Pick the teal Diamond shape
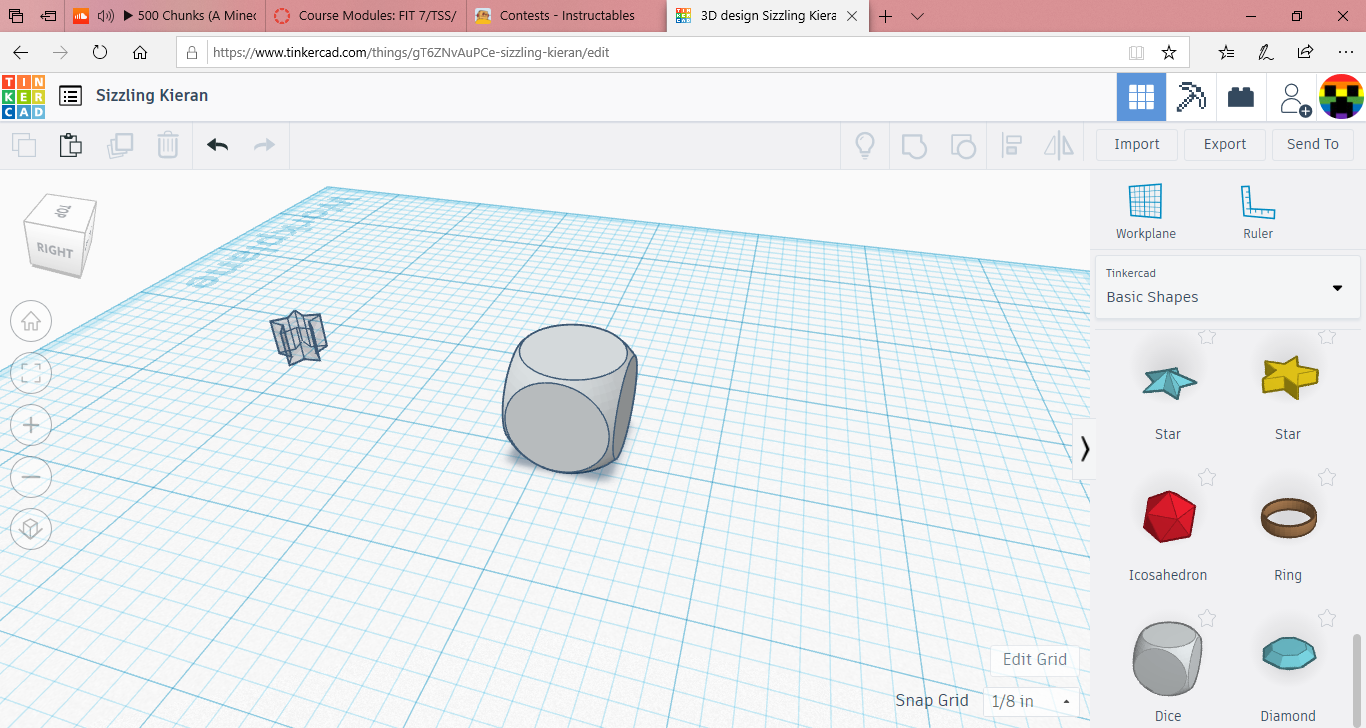The width and height of the screenshot is (1366, 728). [x=1289, y=654]
